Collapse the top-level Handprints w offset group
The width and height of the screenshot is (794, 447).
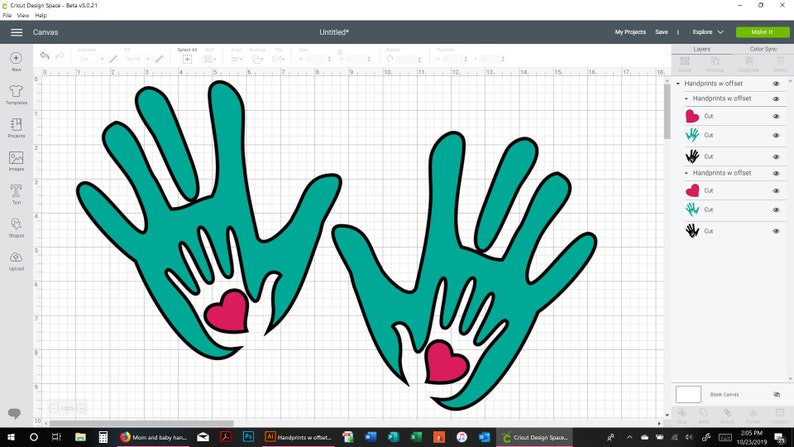pos(678,84)
